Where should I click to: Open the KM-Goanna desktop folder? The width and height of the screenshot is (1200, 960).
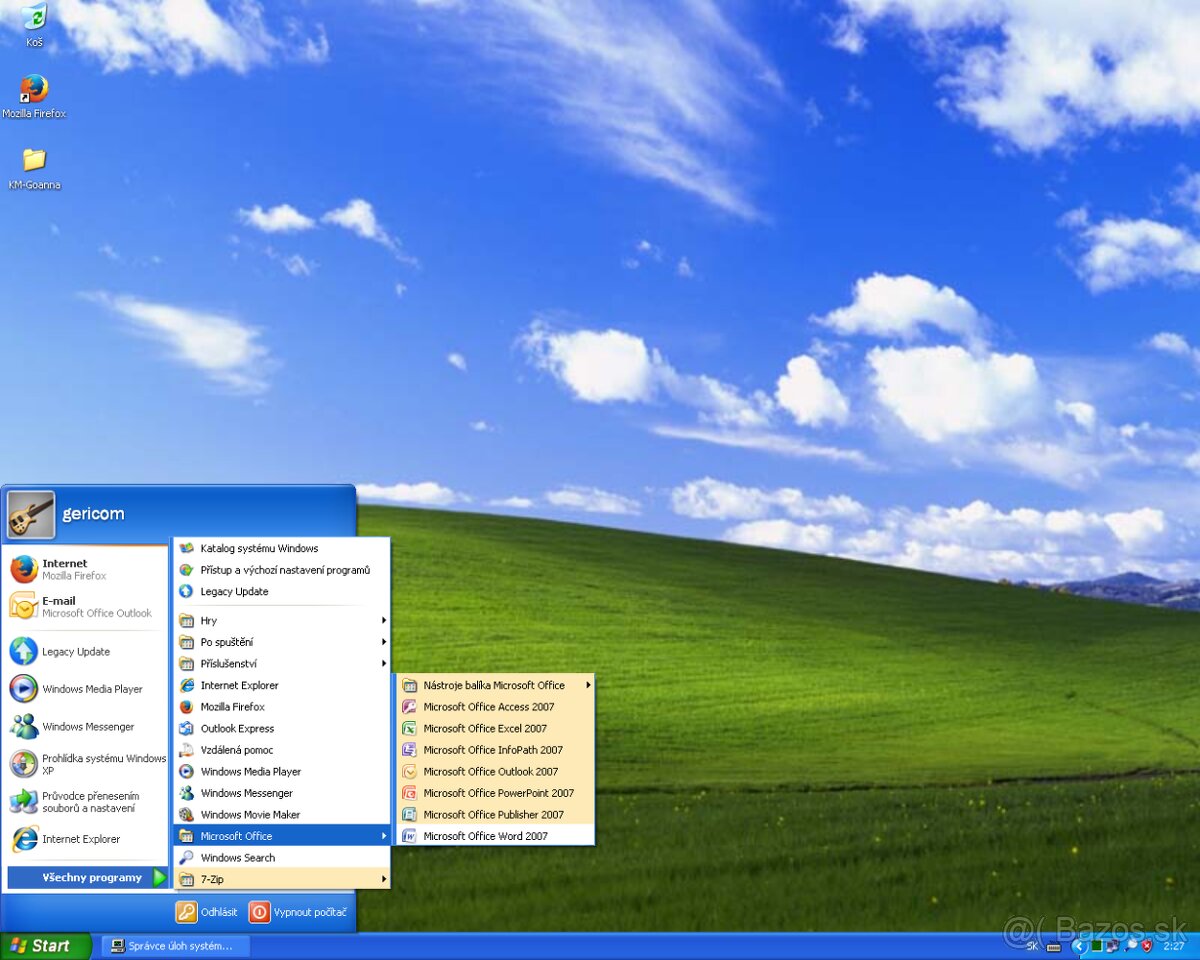35,160
